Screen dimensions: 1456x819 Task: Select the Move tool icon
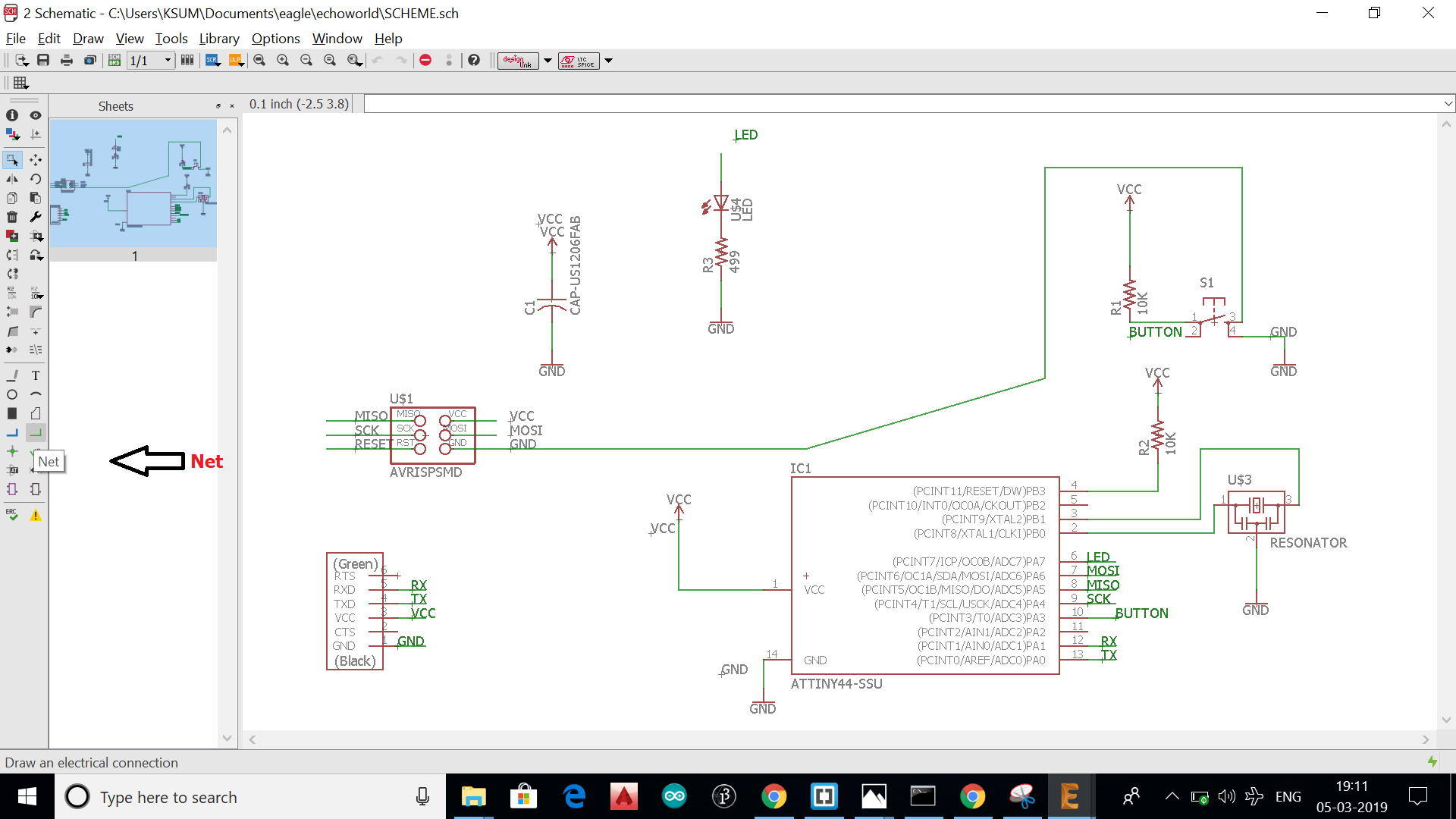[36, 160]
